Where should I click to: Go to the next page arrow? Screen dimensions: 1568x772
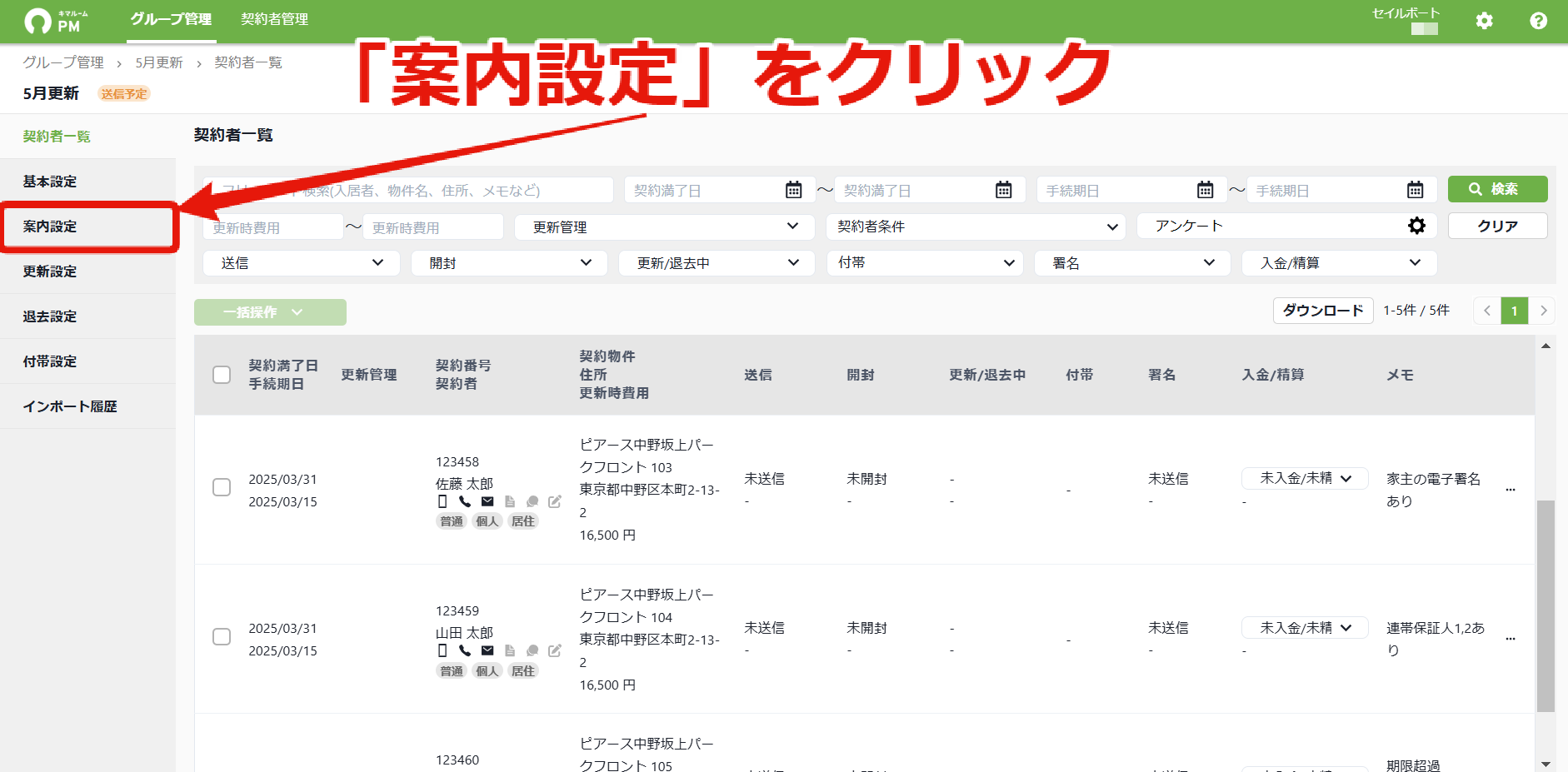click(x=1543, y=311)
